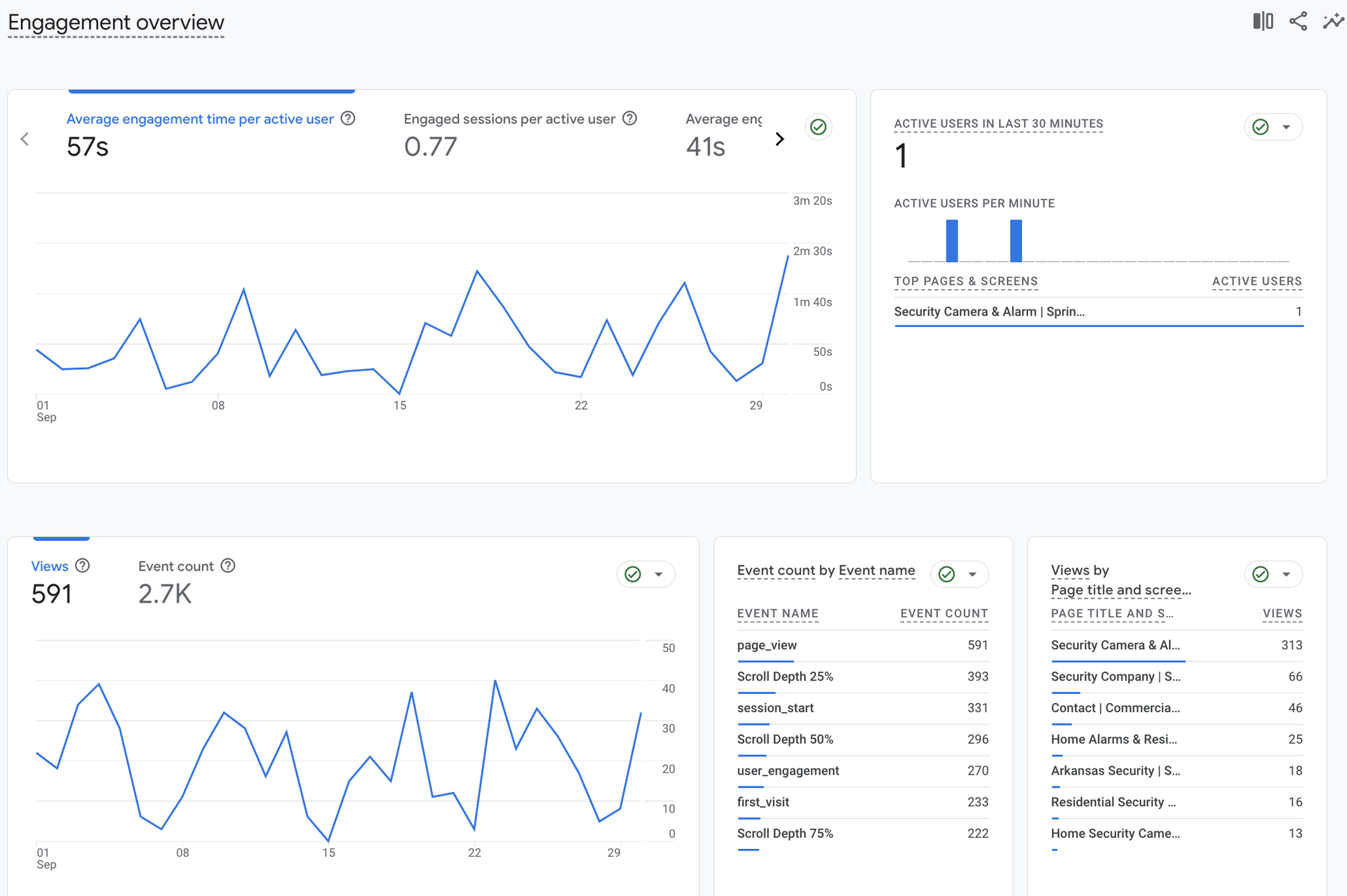
Task: Click the share report icon
Action: point(1298,21)
